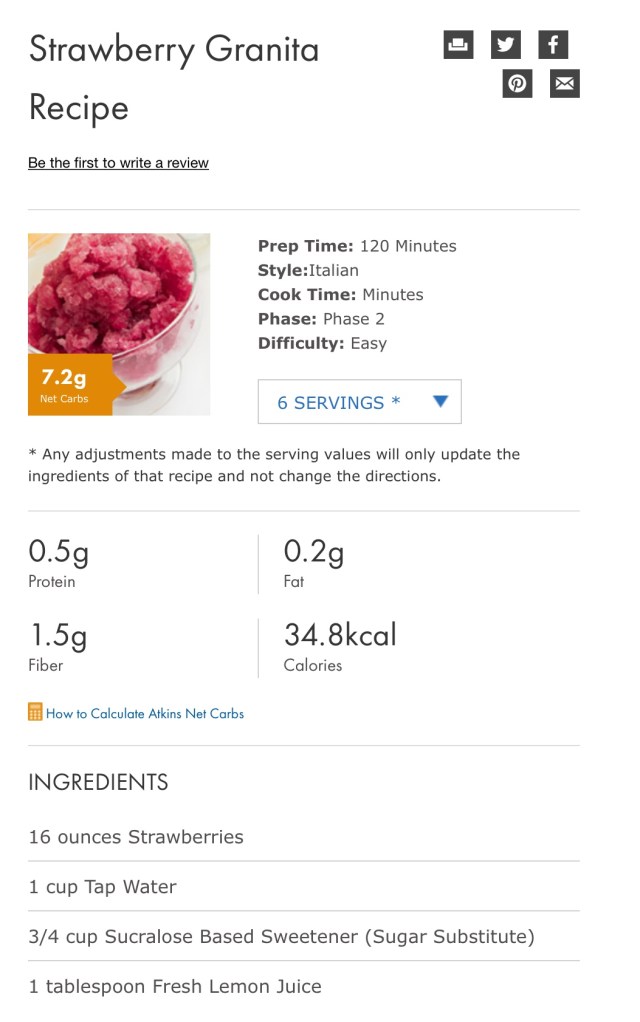Pin the recipe to Pinterest

click(517, 84)
